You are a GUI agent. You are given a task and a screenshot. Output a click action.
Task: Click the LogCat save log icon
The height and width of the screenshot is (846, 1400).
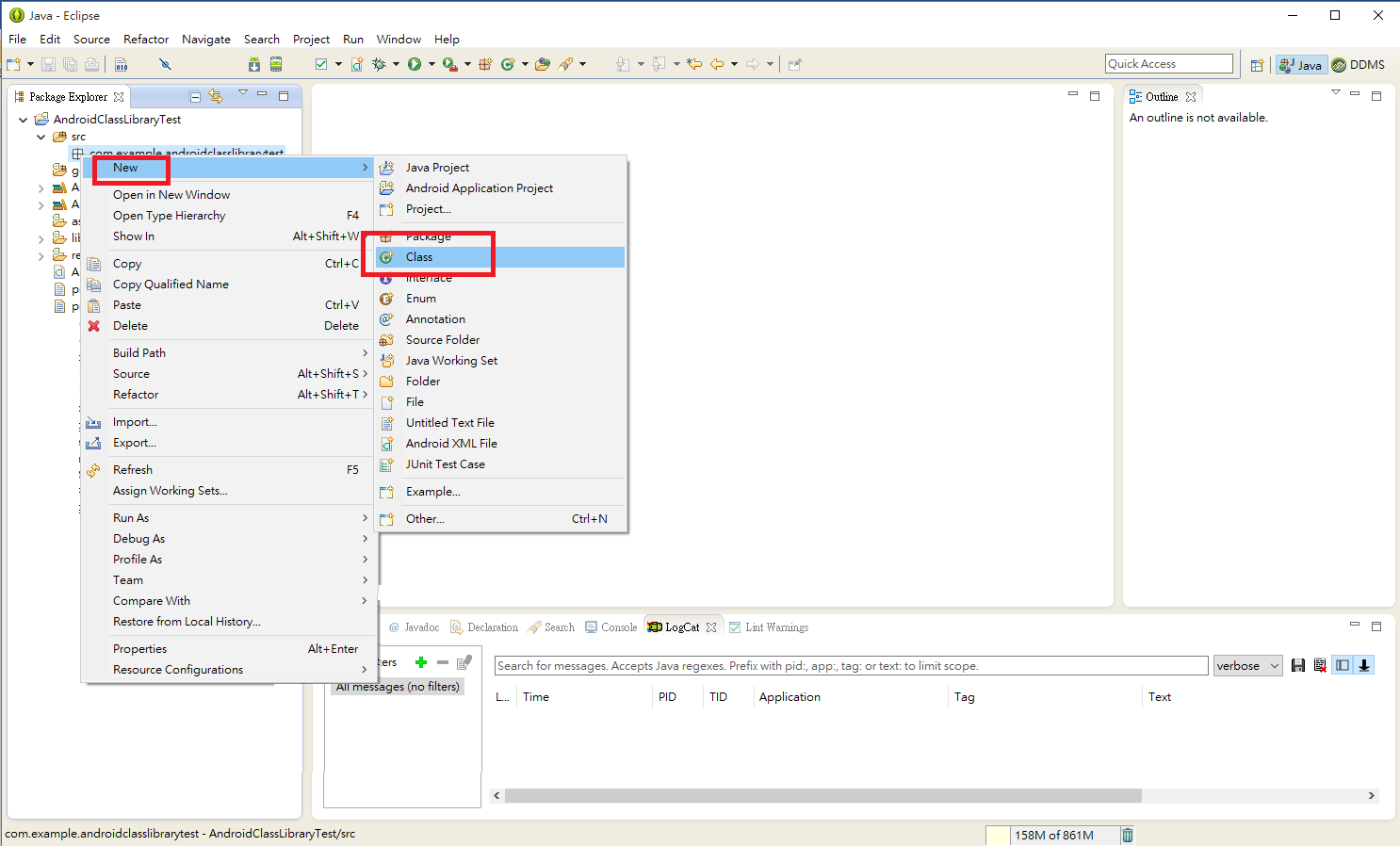click(x=1298, y=665)
